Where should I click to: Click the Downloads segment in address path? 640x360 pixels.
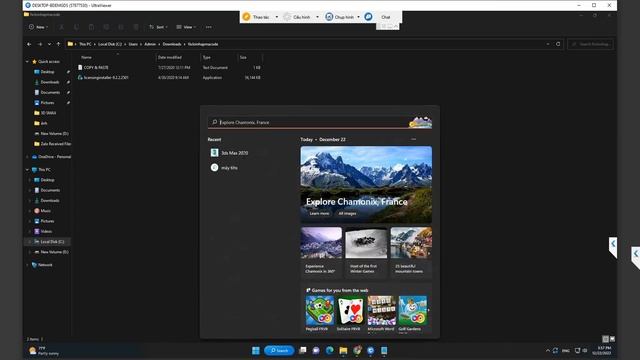point(172,44)
